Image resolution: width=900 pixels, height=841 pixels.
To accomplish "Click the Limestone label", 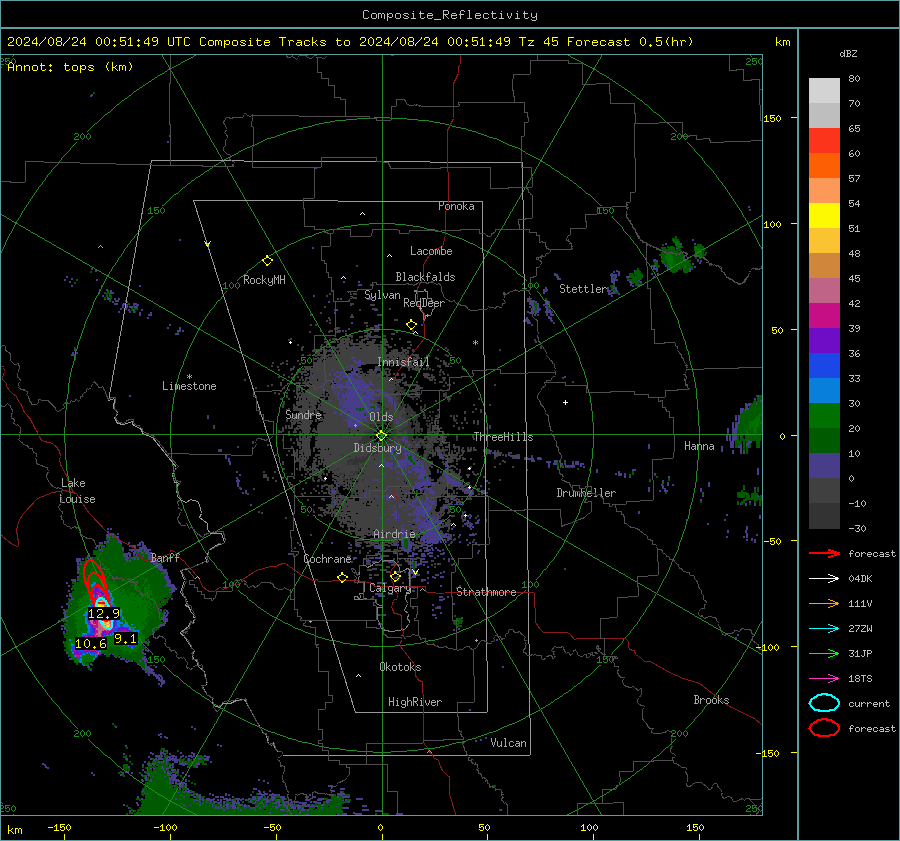I will [x=189, y=386].
